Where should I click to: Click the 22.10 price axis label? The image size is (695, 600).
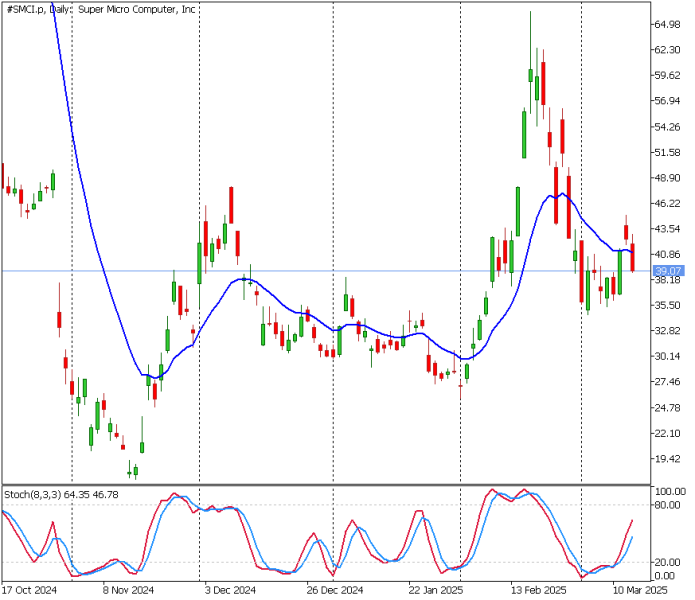tap(667, 433)
